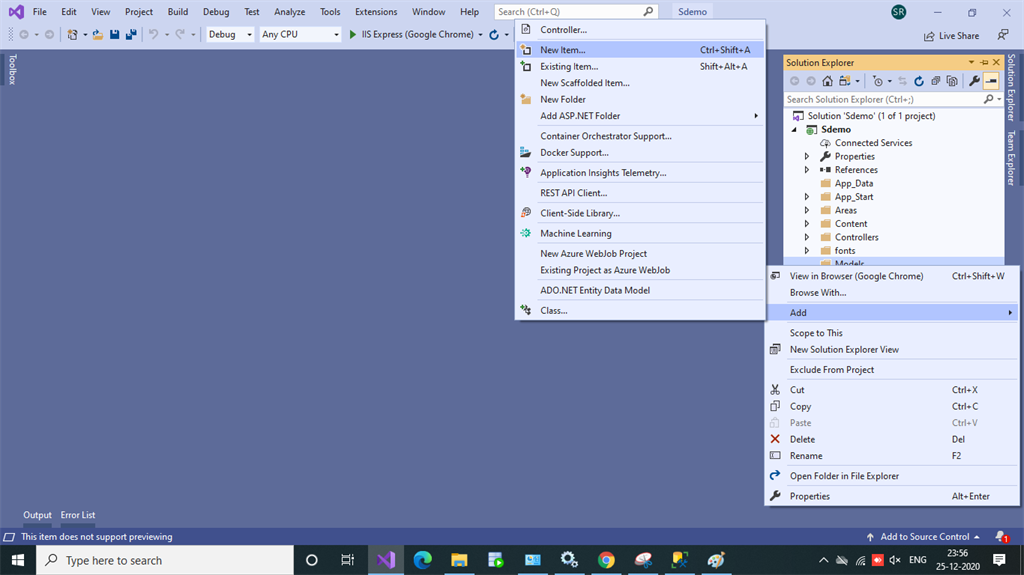Image resolution: width=1024 pixels, height=575 pixels.
Task: Select Controller... in the Add submenu
Action: (640, 29)
